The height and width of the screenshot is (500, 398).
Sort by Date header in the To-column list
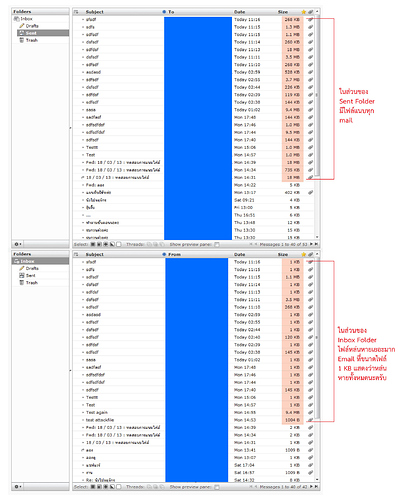coord(239,12)
